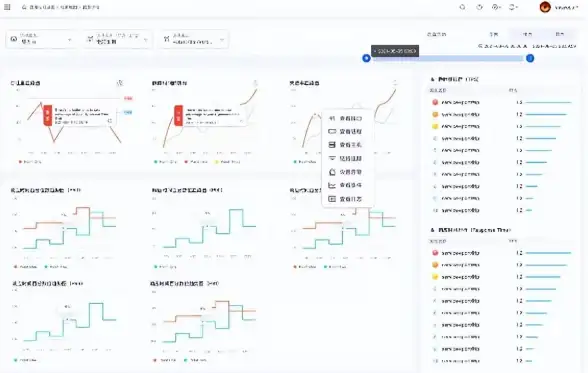Select the red-medal row in the Response Time ranking
The image size is (588, 373).
coord(502,253)
